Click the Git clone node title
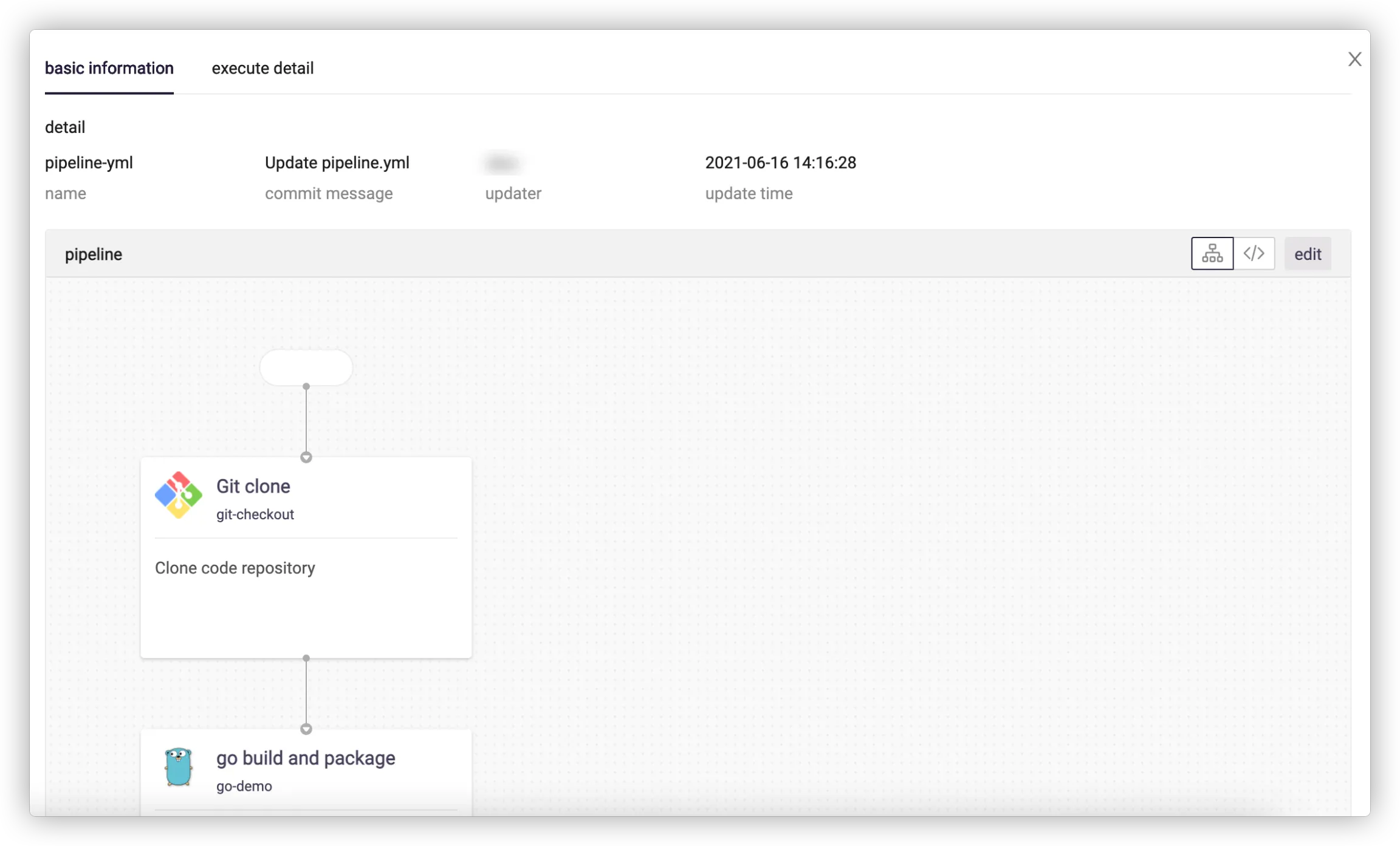The image size is (1400, 846). pyautogui.click(x=253, y=486)
